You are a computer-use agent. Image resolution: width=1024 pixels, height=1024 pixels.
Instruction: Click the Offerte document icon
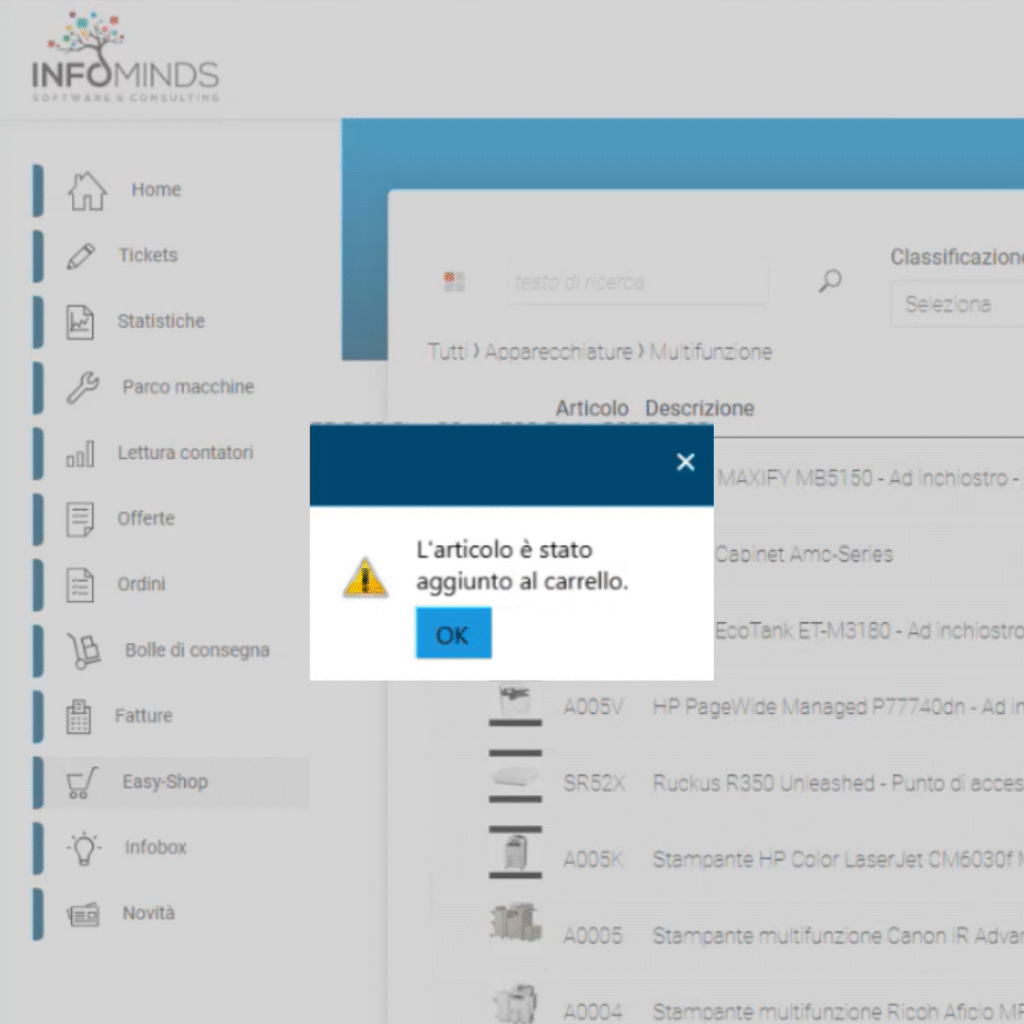(x=80, y=519)
